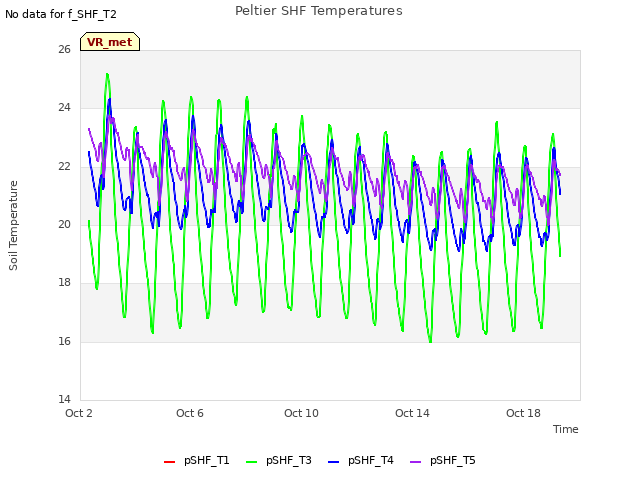Click the highest green peak above 25 degrees

click(107, 74)
